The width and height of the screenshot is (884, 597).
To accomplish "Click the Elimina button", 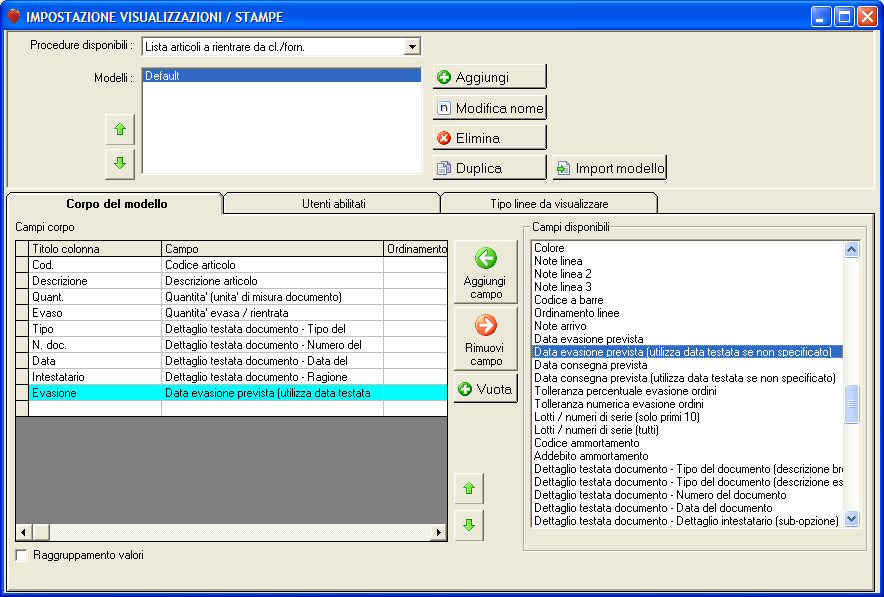I will pyautogui.click(x=489, y=138).
